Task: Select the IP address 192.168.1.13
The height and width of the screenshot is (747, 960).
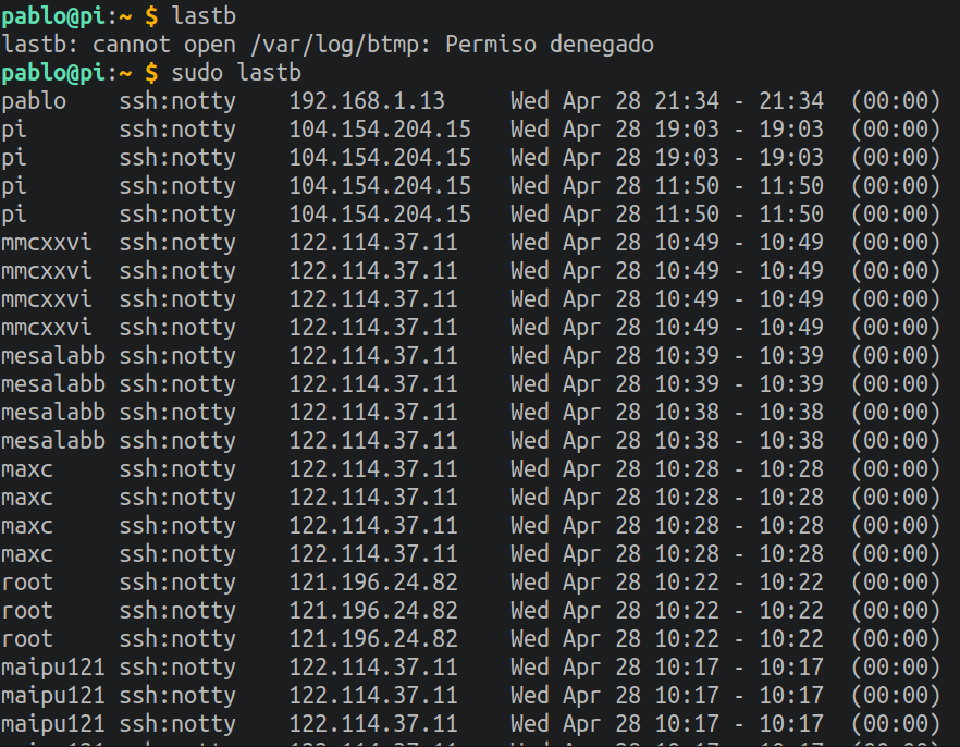Action: 367,101
